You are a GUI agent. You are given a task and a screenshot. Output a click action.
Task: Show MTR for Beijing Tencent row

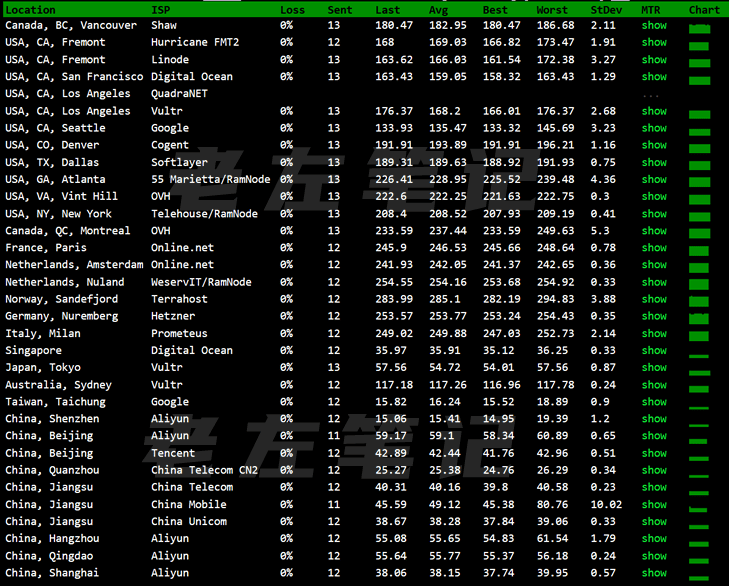point(654,453)
